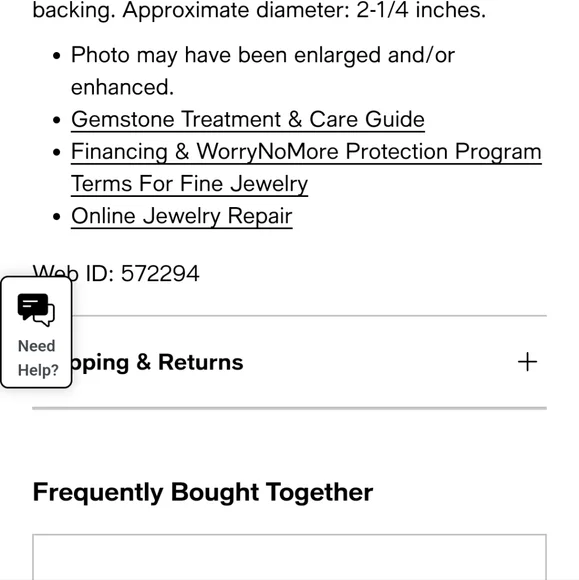Follow the Online Jewelry Repair link
Image resolution: width=579 pixels, height=580 pixels.
(x=182, y=216)
